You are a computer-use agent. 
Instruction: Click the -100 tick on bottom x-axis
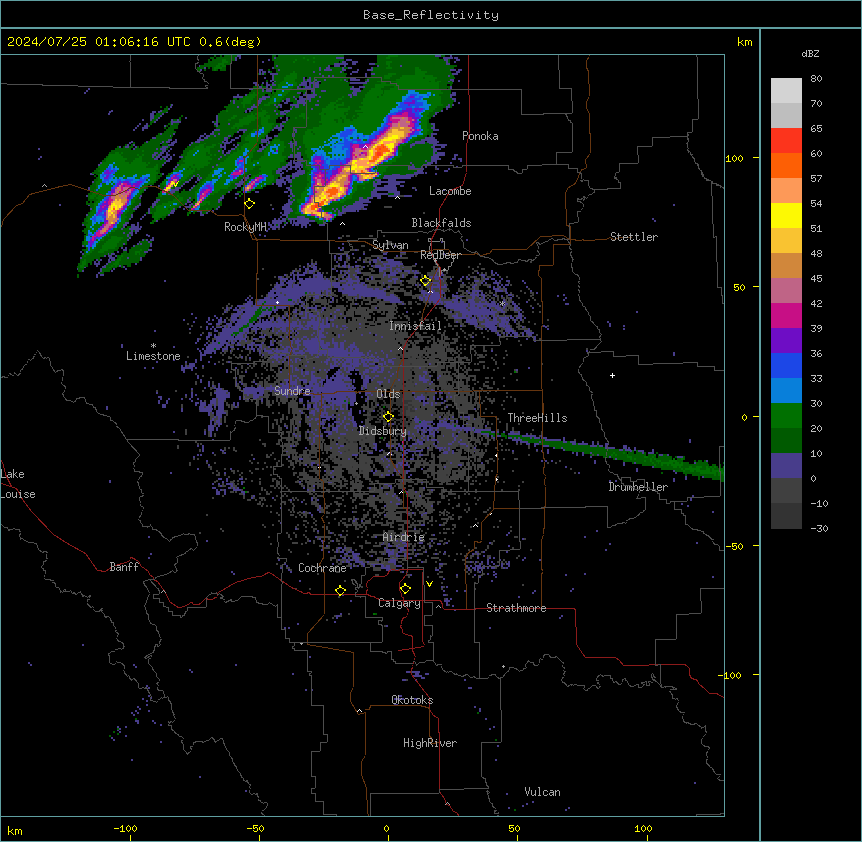(x=125, y=828)
